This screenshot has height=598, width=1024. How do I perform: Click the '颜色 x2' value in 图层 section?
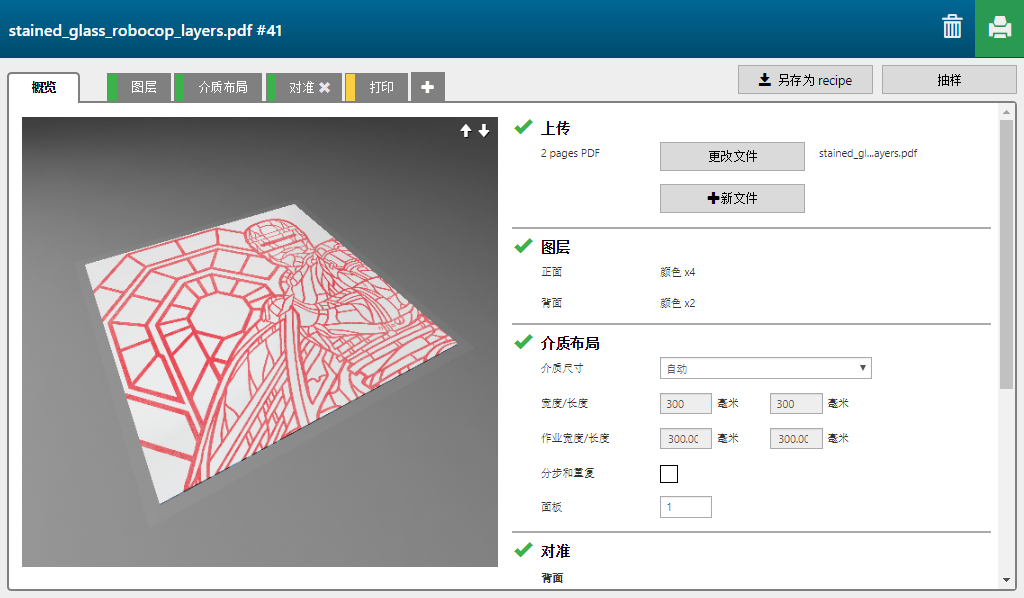pyautogui.click(x=678, y=303)
